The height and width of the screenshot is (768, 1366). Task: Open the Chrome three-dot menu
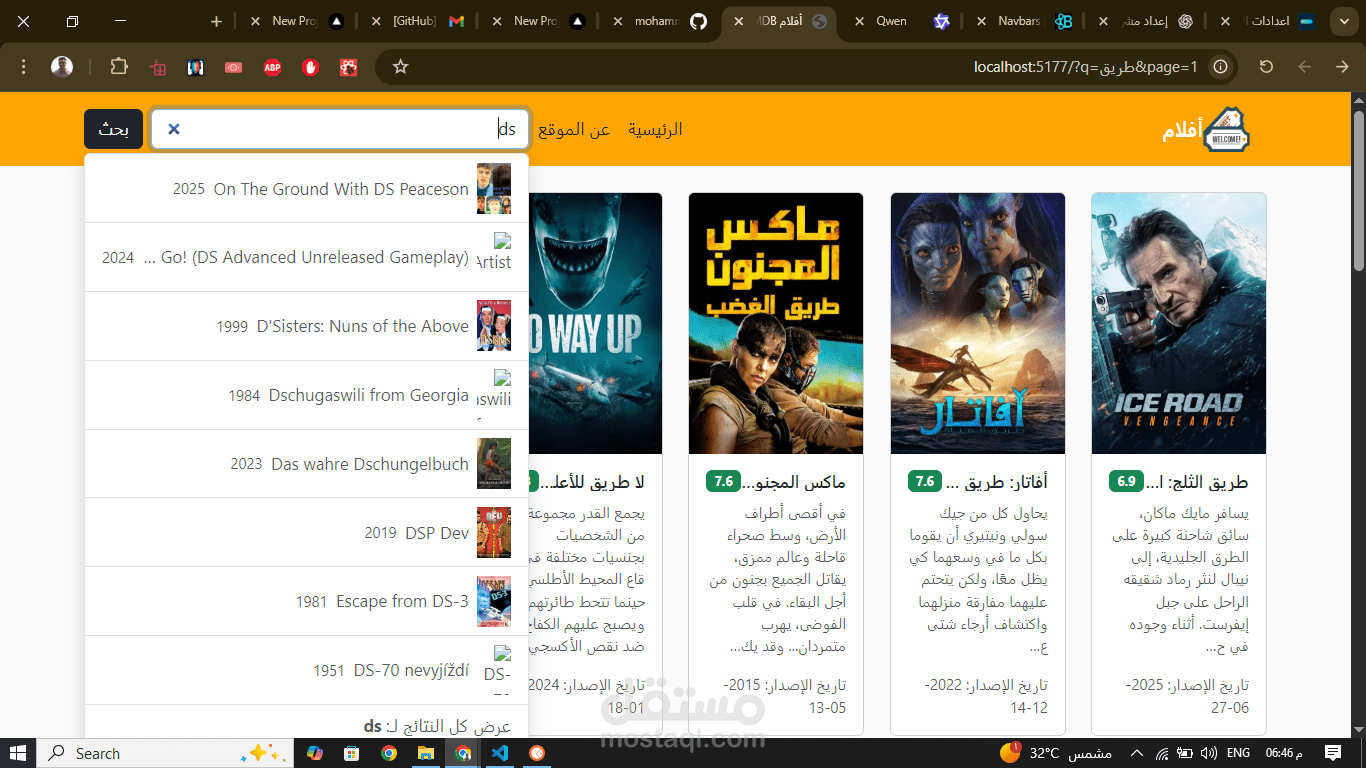24,67
